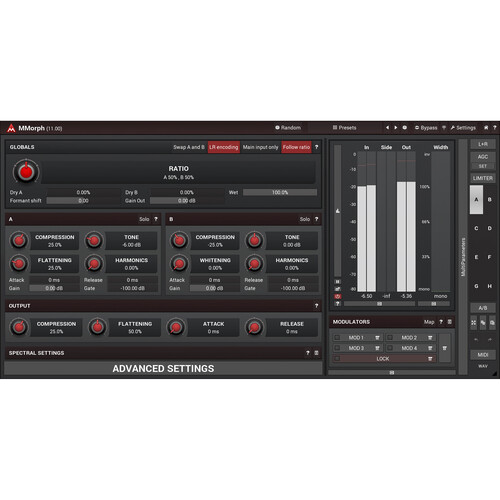Click the Map button in Modulators

click(x=429, y=322)
